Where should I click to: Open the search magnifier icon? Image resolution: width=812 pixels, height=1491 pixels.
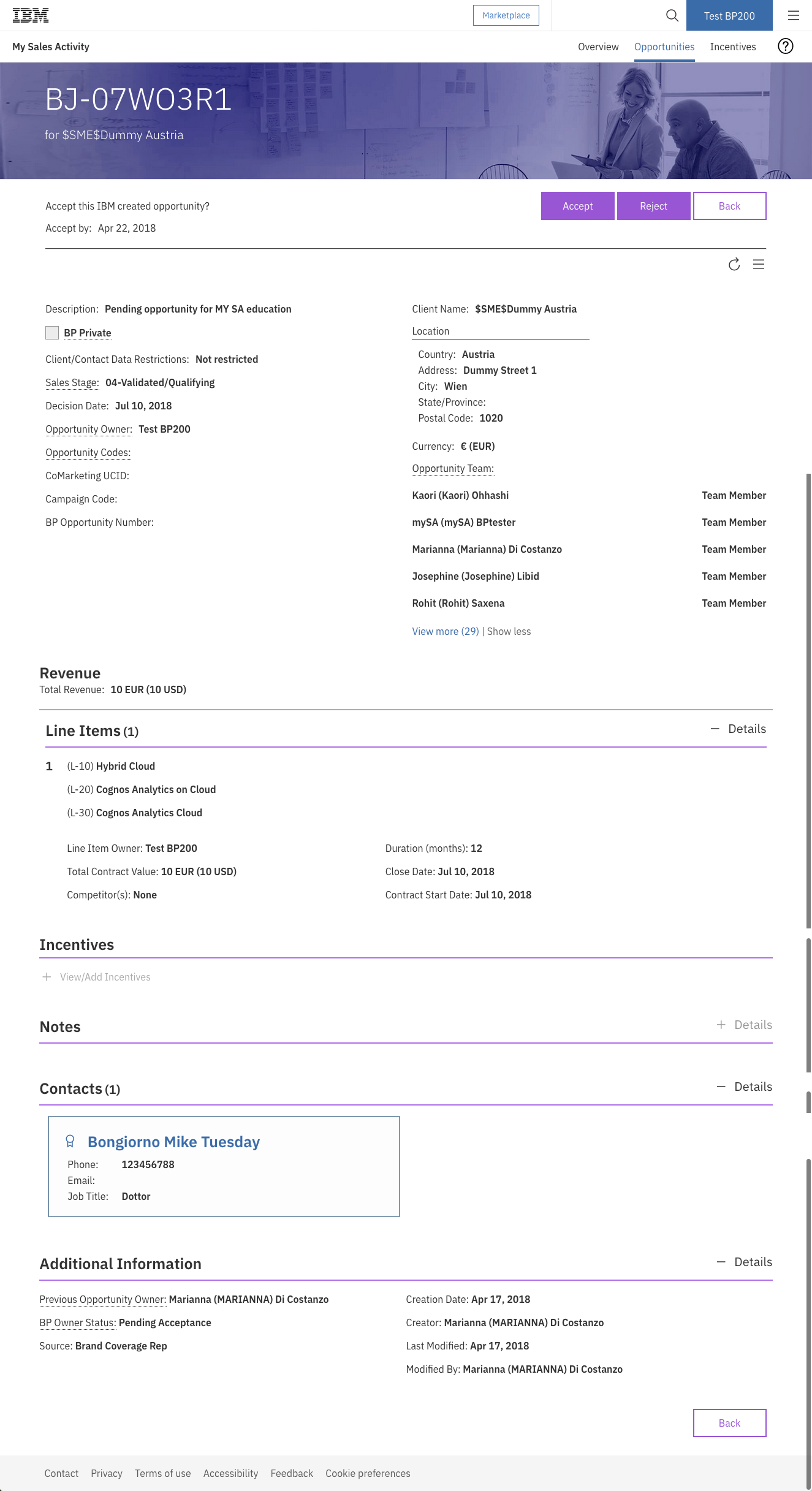672,15
